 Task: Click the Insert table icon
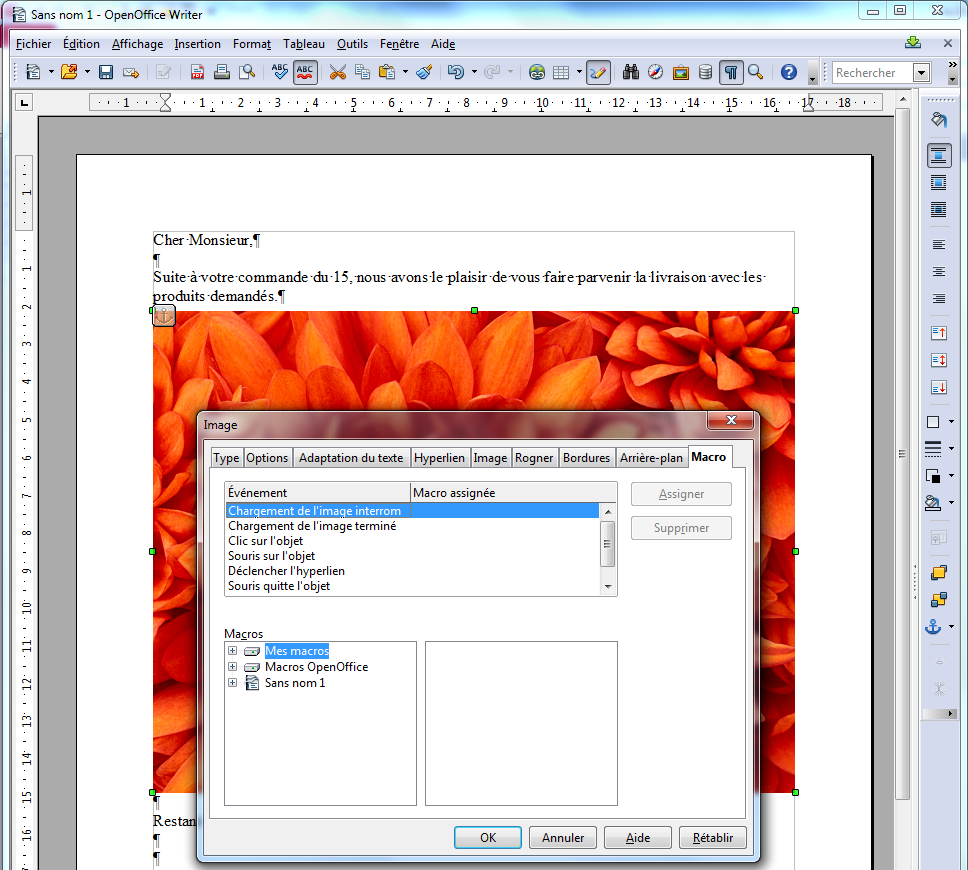pyautogui.click(x=561, y=72)
